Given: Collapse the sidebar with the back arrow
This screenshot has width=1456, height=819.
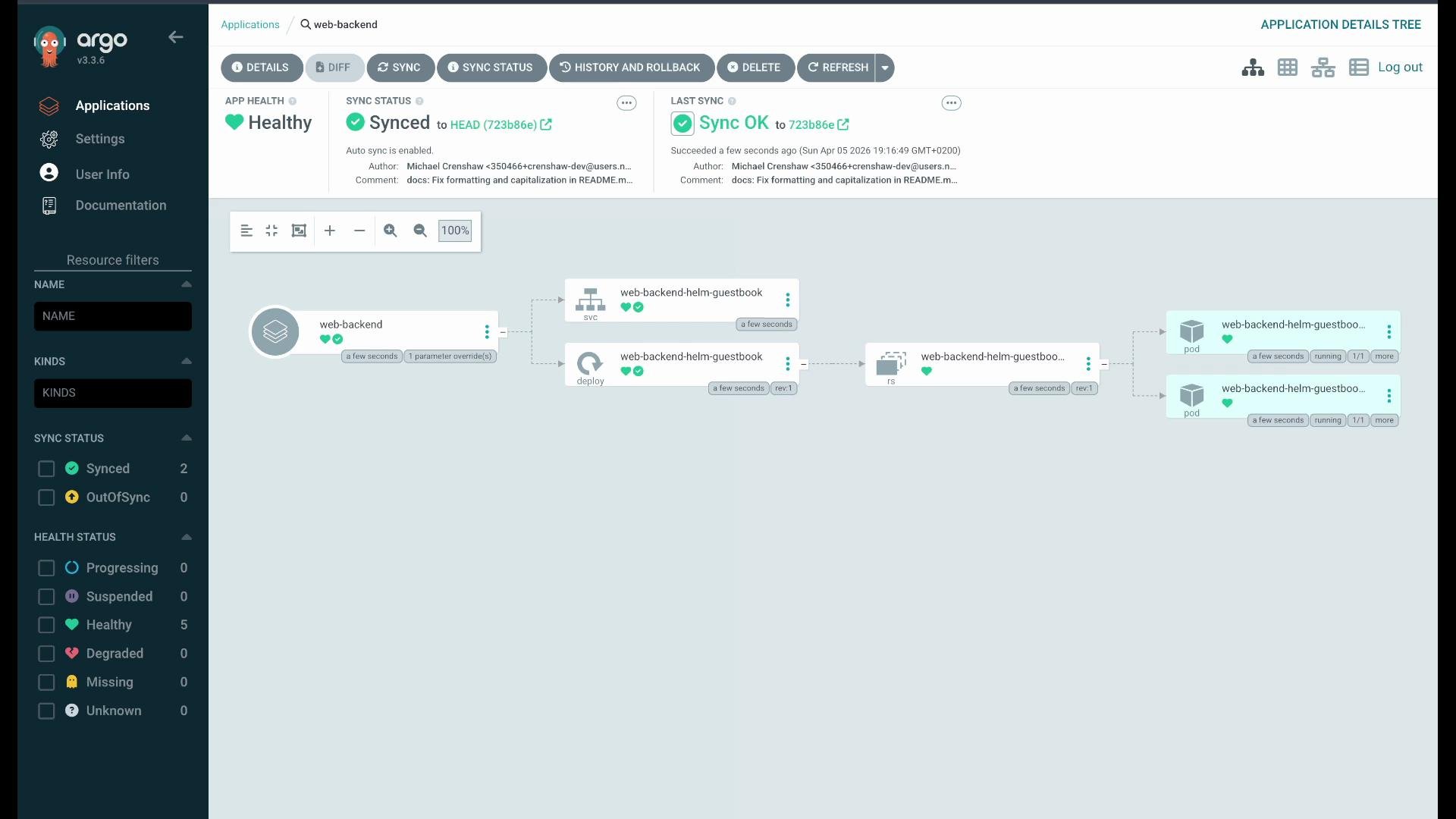Looking at the screenshot, I should click(176, 37).
